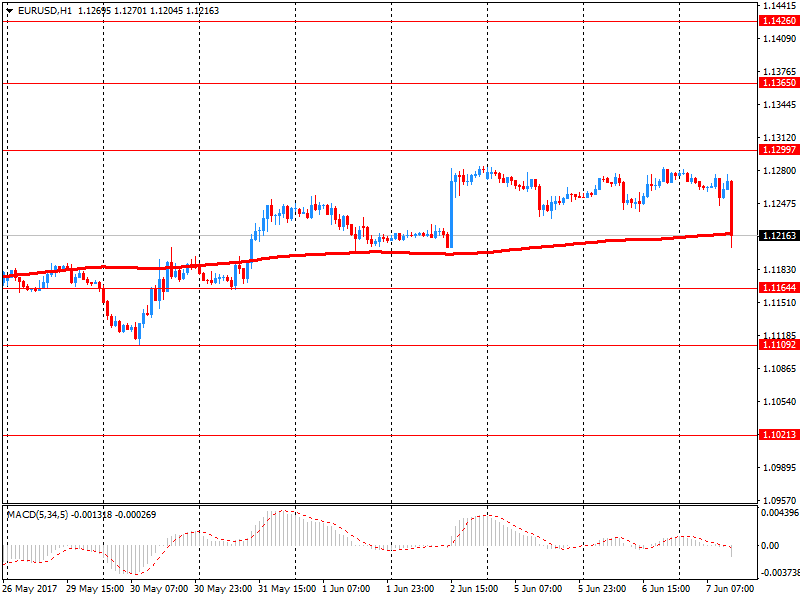
Task: Click the 1.13445 price scale value
Action: click(779, 105)
